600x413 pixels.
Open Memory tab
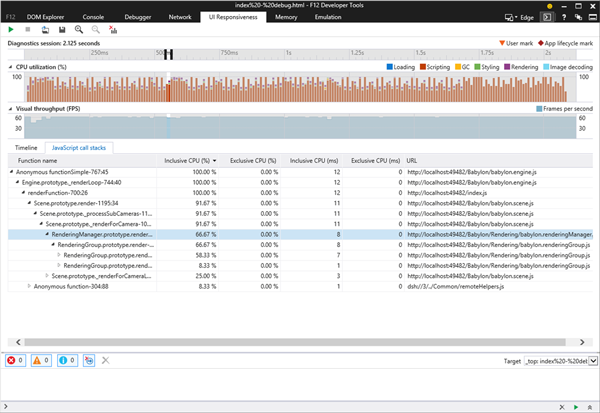286,17
